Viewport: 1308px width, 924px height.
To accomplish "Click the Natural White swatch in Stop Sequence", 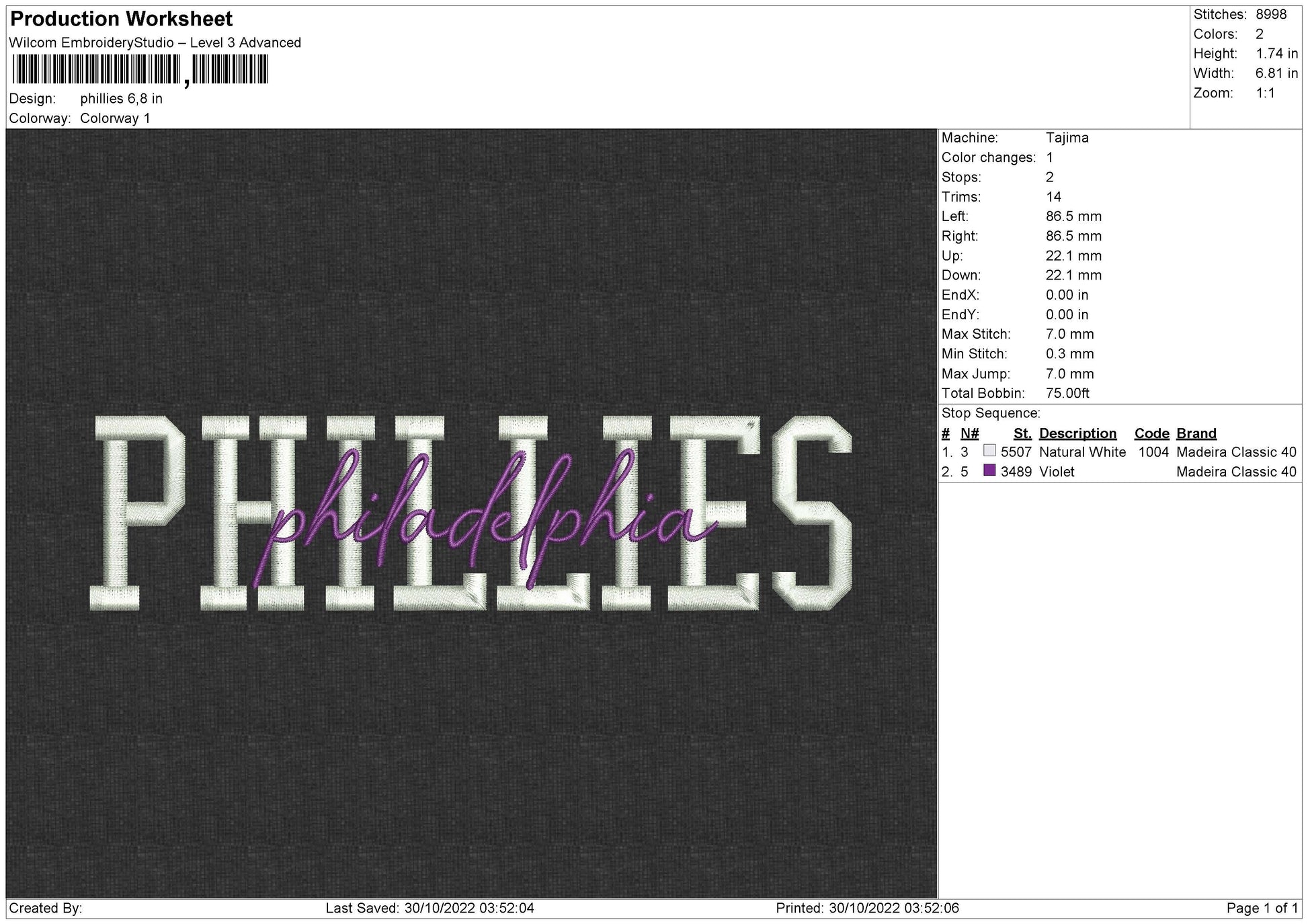I will point(988,452).
